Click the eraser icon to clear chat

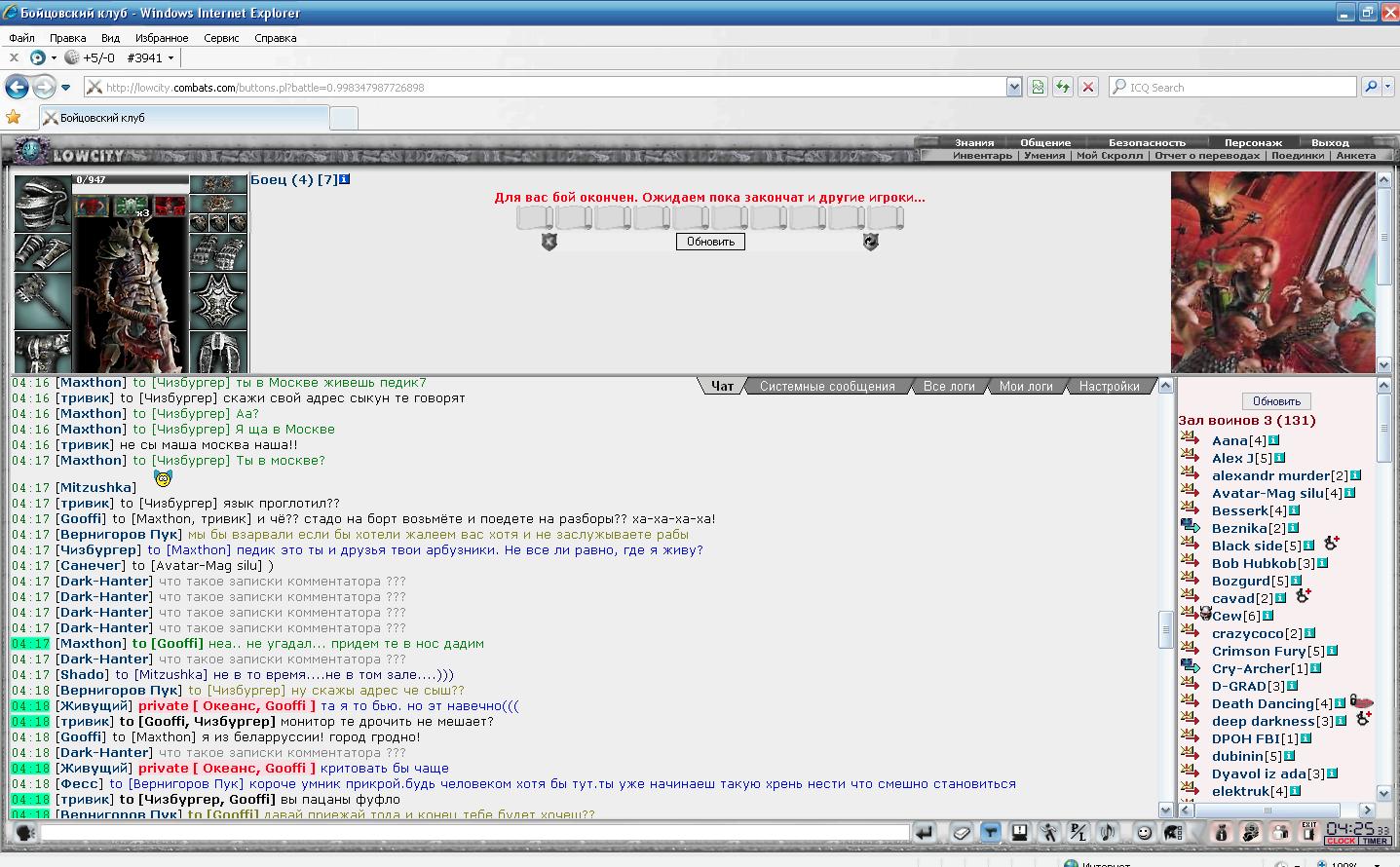pos(962,832)
